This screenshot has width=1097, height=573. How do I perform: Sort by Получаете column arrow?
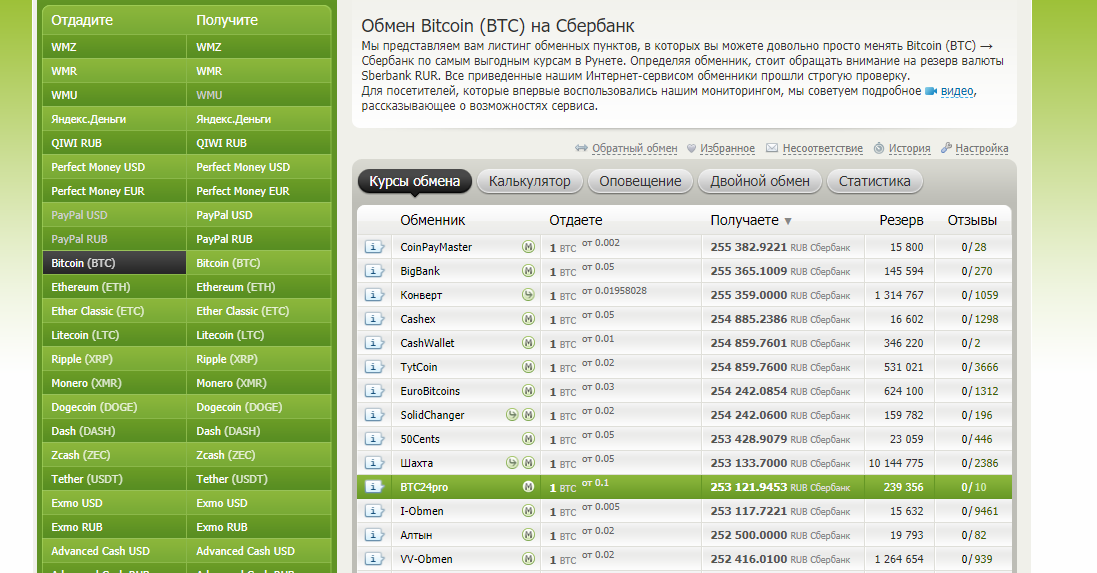(788, 221)
